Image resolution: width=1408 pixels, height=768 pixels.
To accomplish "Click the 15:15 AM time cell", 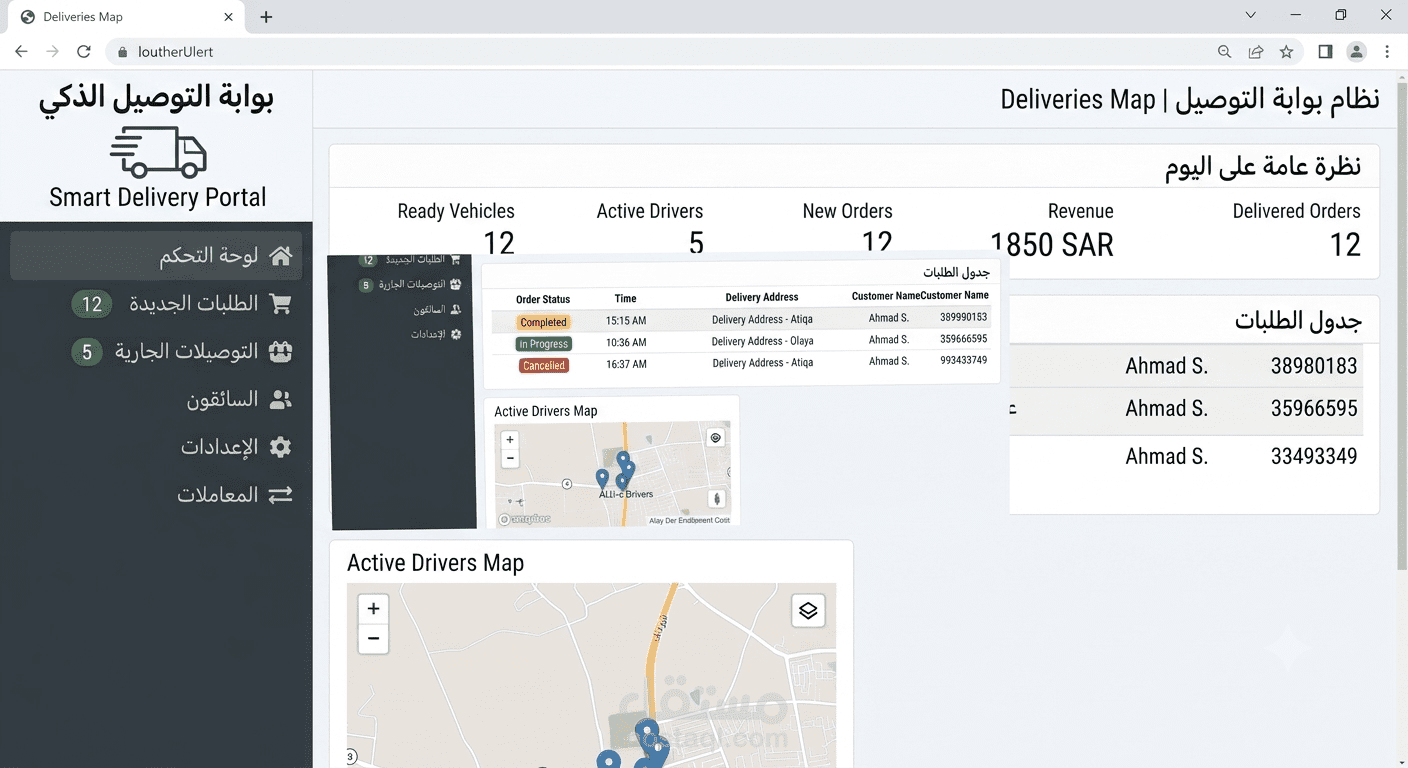I will click(x=626, y=321).
